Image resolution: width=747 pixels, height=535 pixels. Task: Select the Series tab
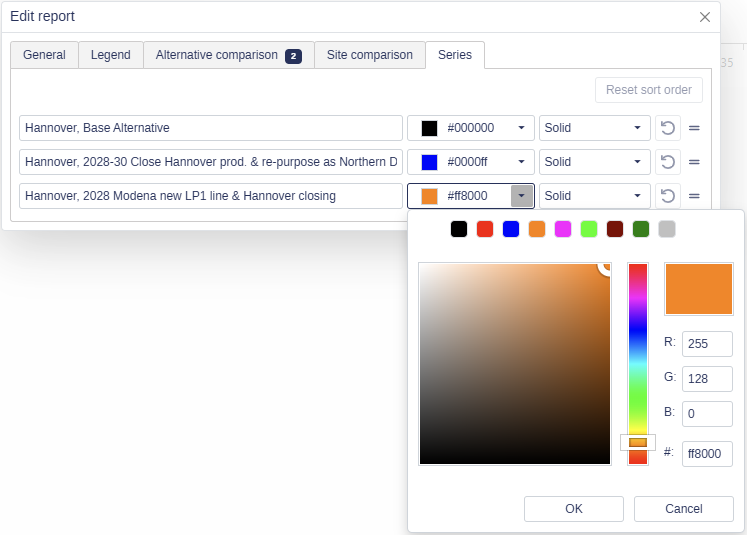coord(455,55)
